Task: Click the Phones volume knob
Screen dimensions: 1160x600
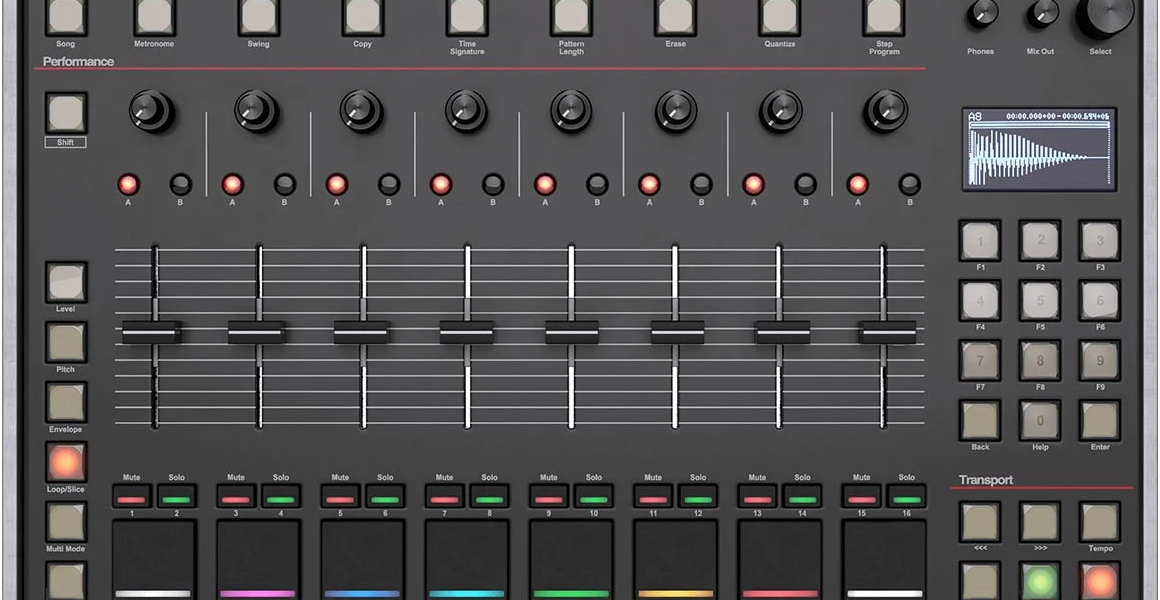Action: coord(981,14)
